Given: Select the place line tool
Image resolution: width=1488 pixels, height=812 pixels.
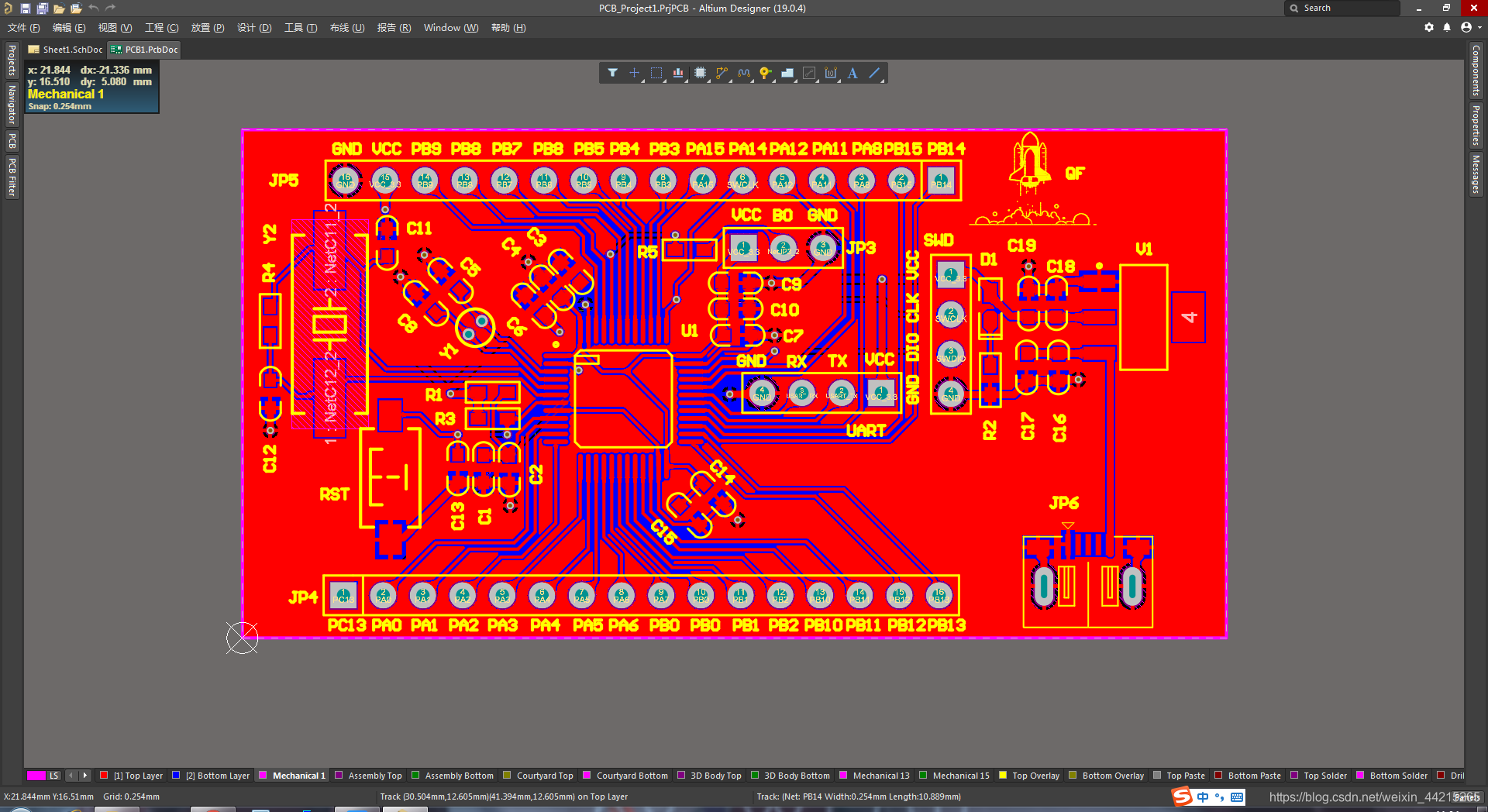Looking at the screenshot, I should [x=874, y=73].
